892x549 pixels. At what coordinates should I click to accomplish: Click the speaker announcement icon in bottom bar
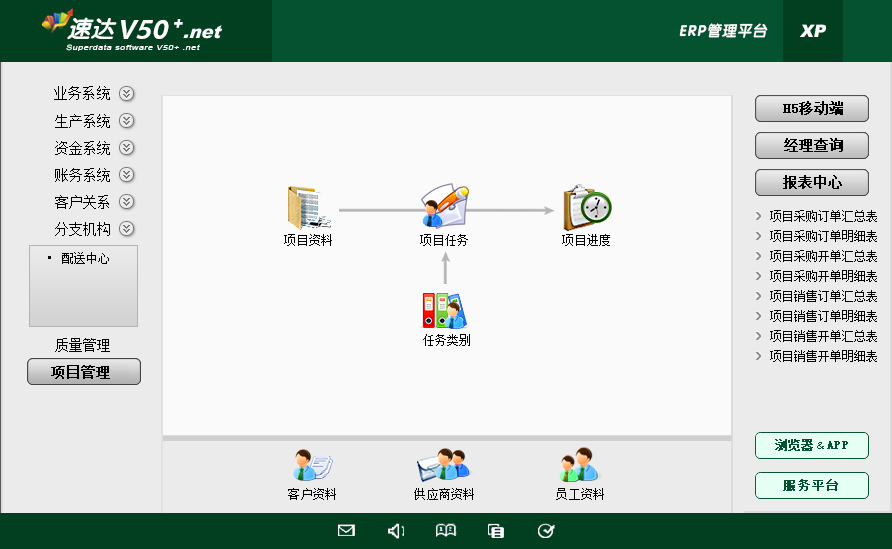[x=396, y=531]
